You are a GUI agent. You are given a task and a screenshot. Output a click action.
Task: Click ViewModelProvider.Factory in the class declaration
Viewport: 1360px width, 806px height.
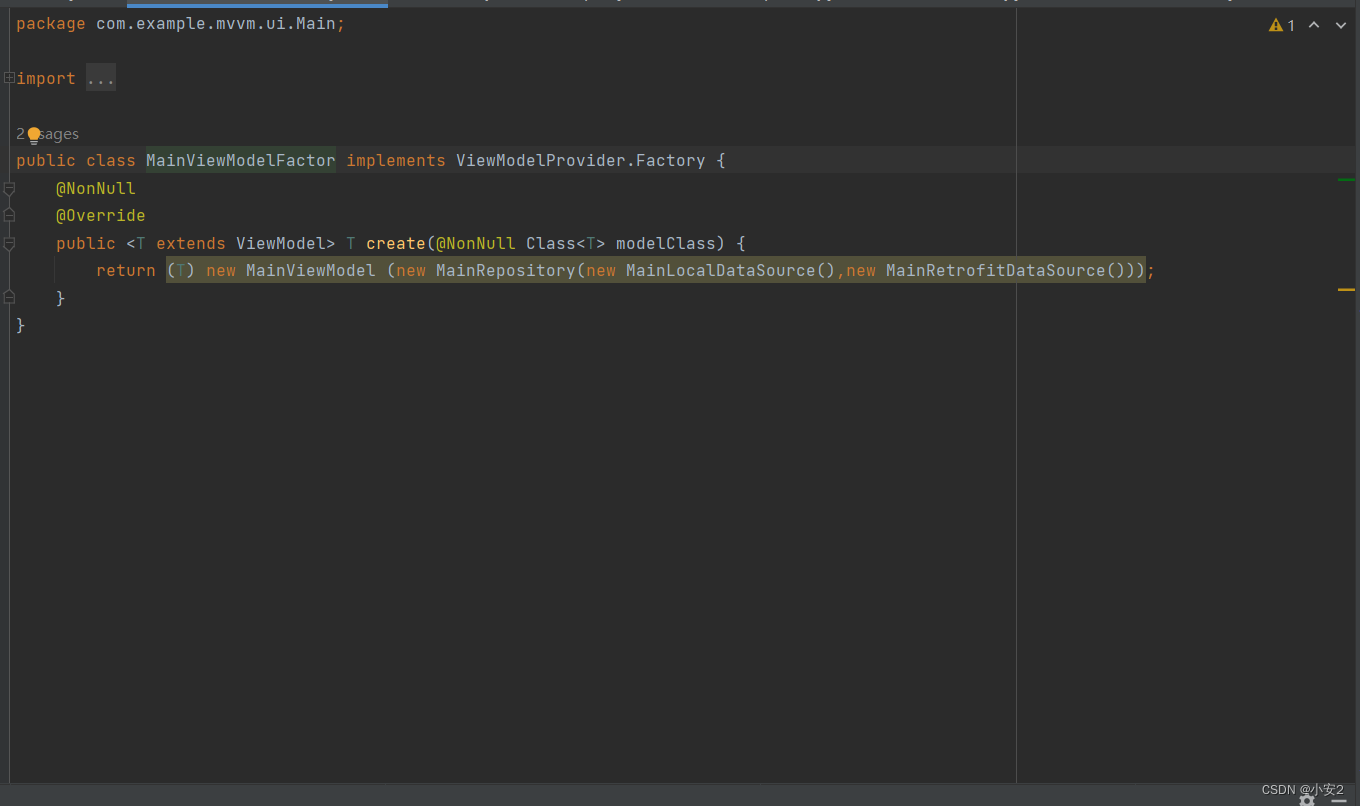pos(580,160)
